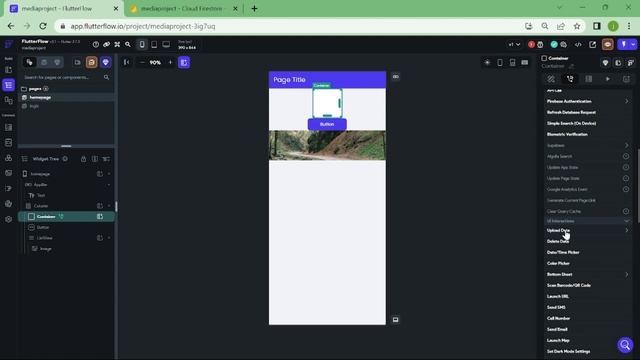640x360 pixels.
Task: Select the Image widget in the tree
Action: tap(45, 249)
